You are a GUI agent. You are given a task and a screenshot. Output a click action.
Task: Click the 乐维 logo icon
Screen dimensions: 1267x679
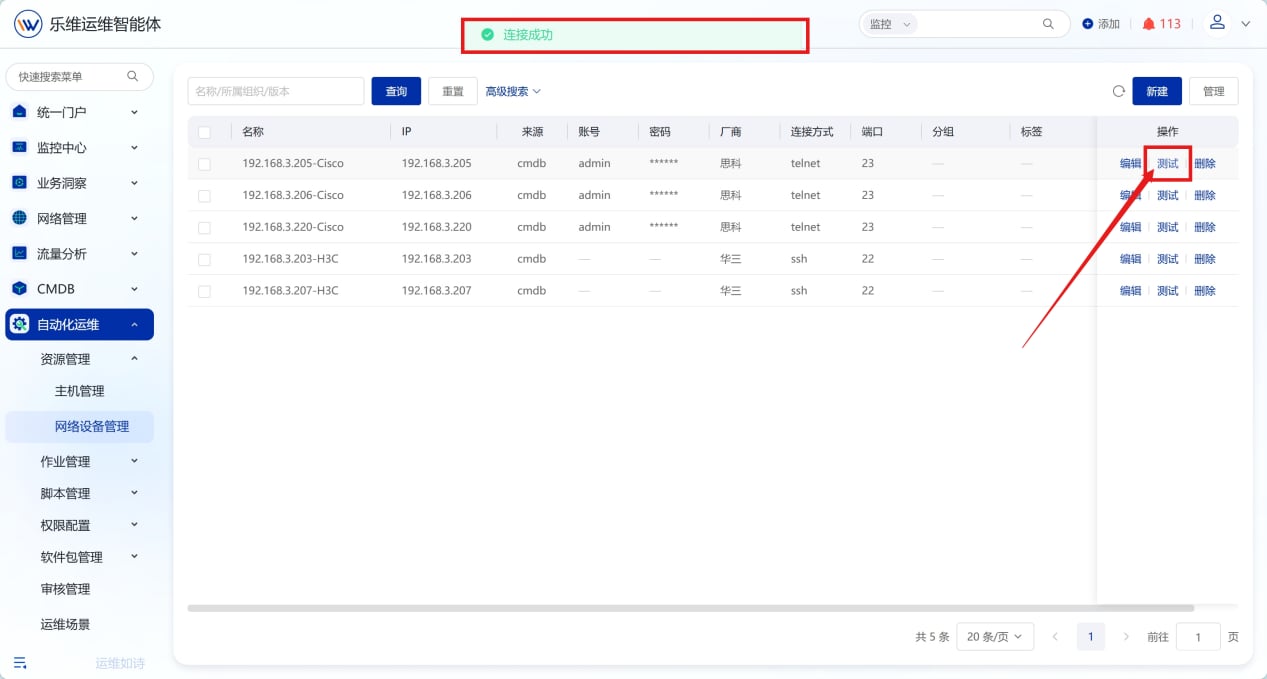(x=28, y=24)
